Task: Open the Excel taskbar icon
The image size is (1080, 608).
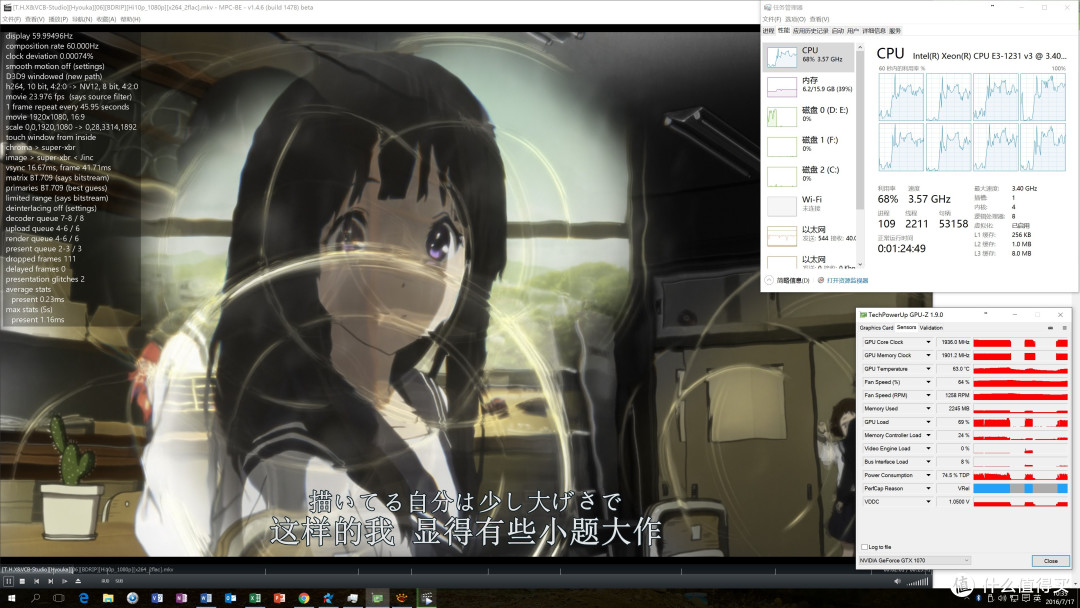Action: coord(255,598)
